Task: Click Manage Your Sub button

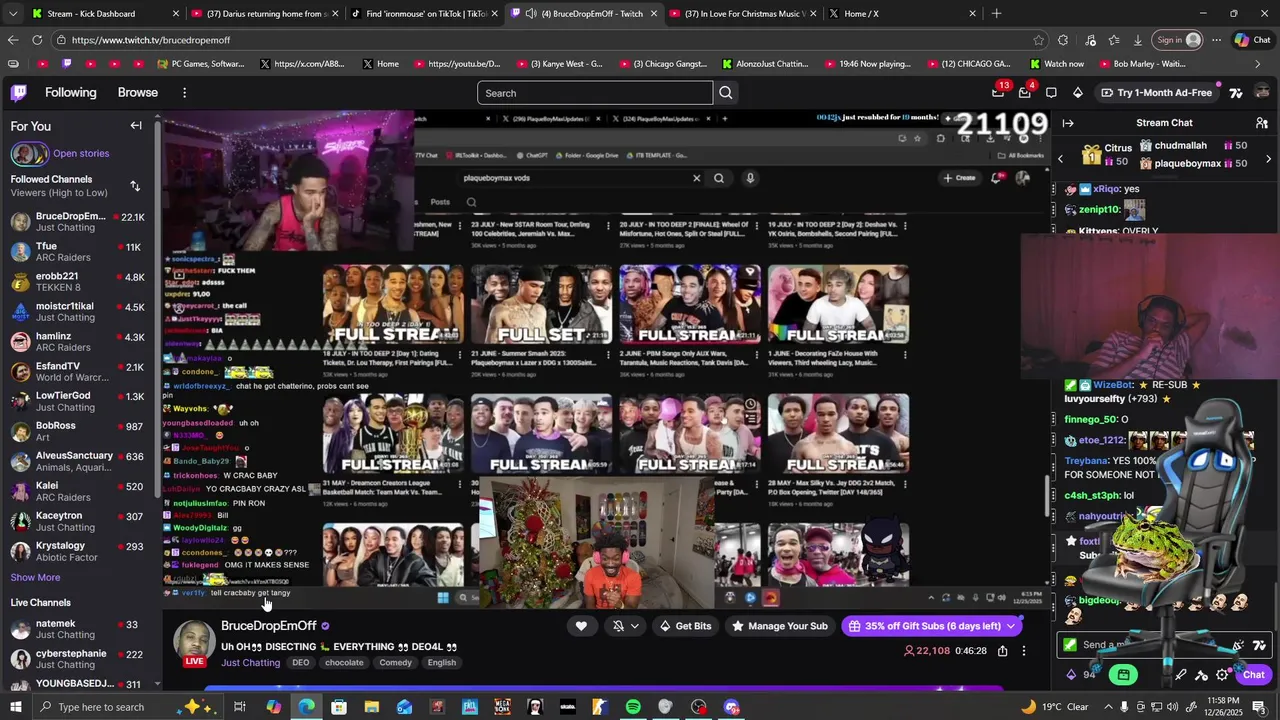Action: point(779,626)
